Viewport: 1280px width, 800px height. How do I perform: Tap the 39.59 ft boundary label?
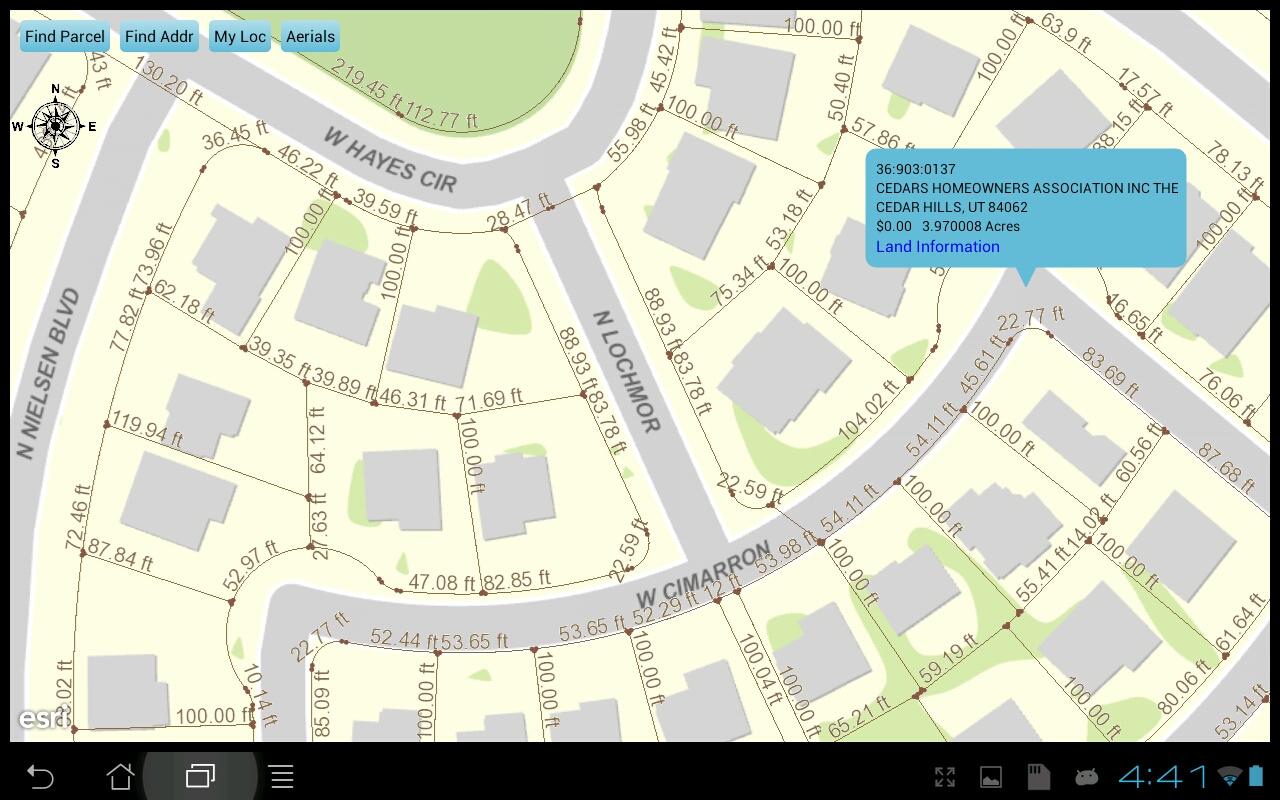coord(385,207)
